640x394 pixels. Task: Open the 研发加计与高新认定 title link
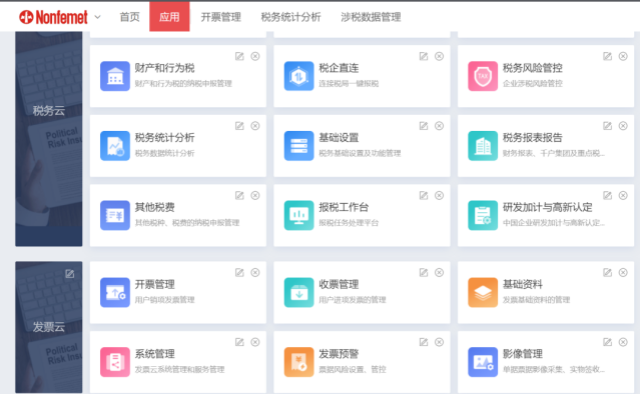[x=547, y=207]
